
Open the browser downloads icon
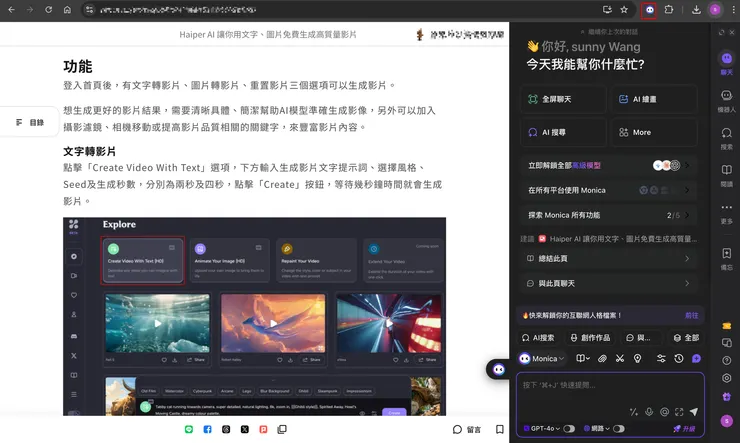pyautogui.click(x=696, y=9)
